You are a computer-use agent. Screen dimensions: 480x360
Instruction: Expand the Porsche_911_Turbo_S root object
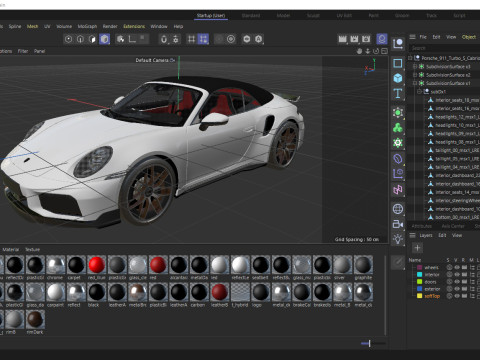coord(410,58)
